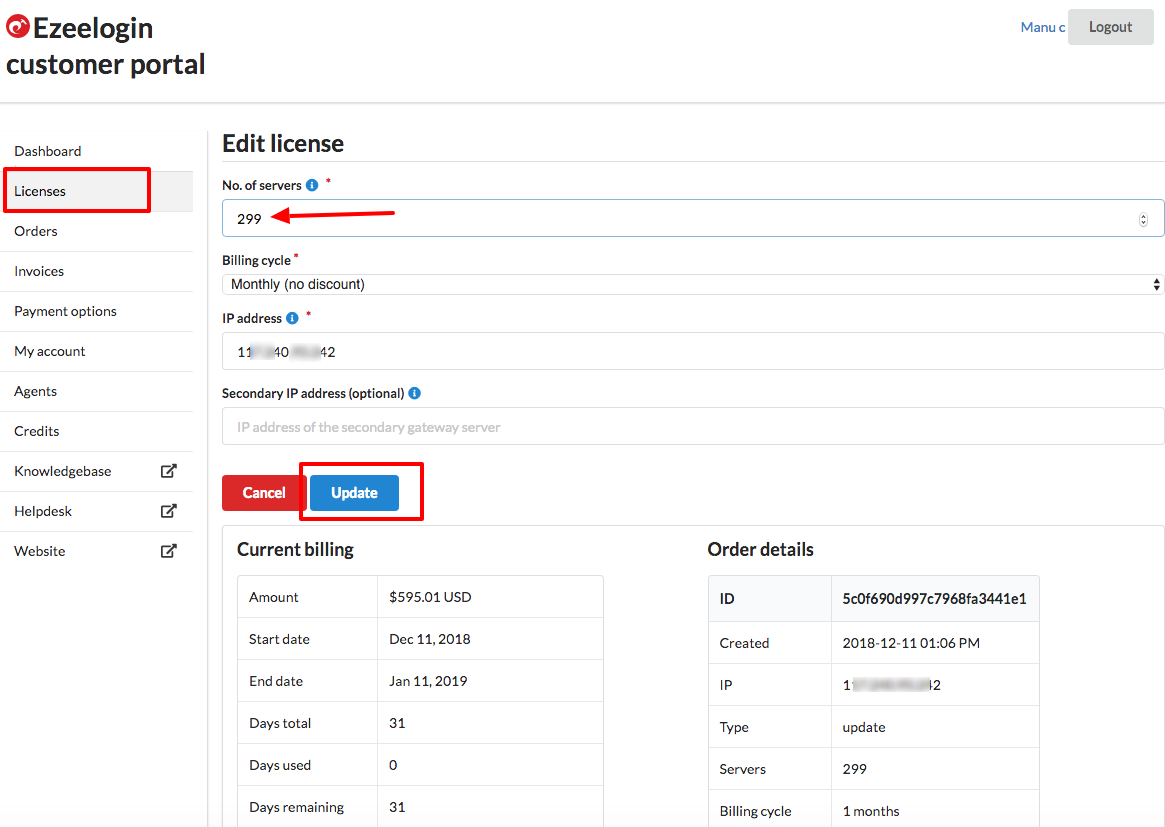Click the Update button
This screenshot has width=1165, height=827.
click(x=354, y=493)
